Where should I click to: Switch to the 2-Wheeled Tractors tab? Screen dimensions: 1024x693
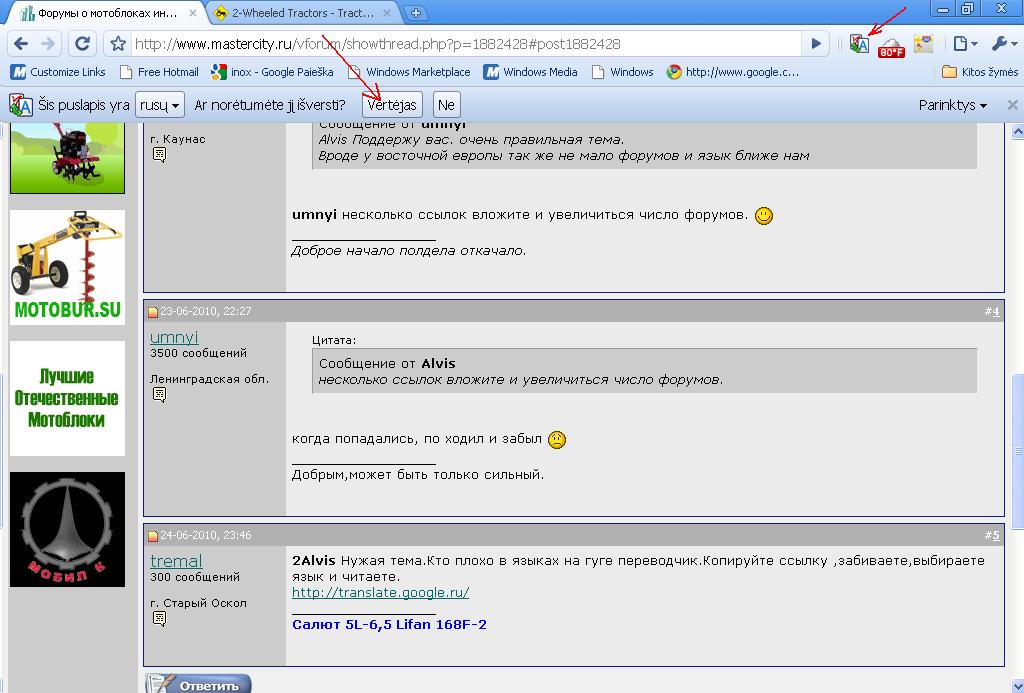coord(303,12)
